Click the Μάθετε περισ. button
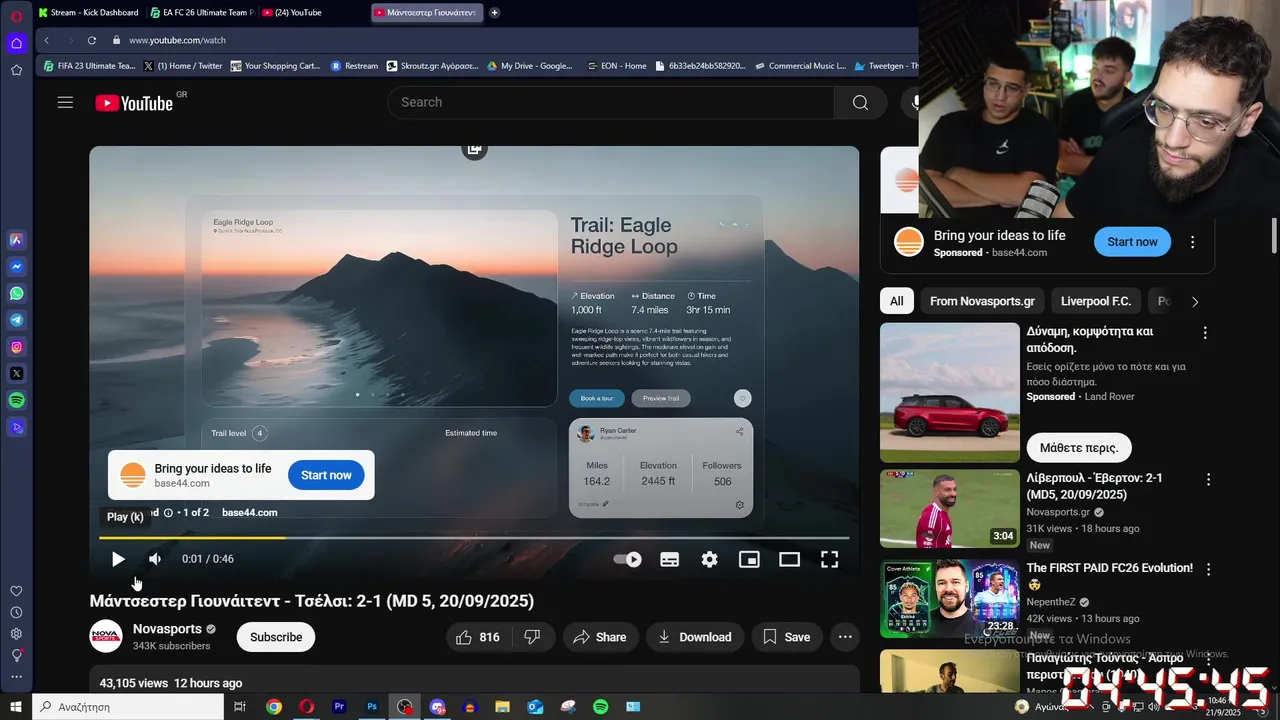Viewport: 1280px width, 720px height. (1078, 447)
